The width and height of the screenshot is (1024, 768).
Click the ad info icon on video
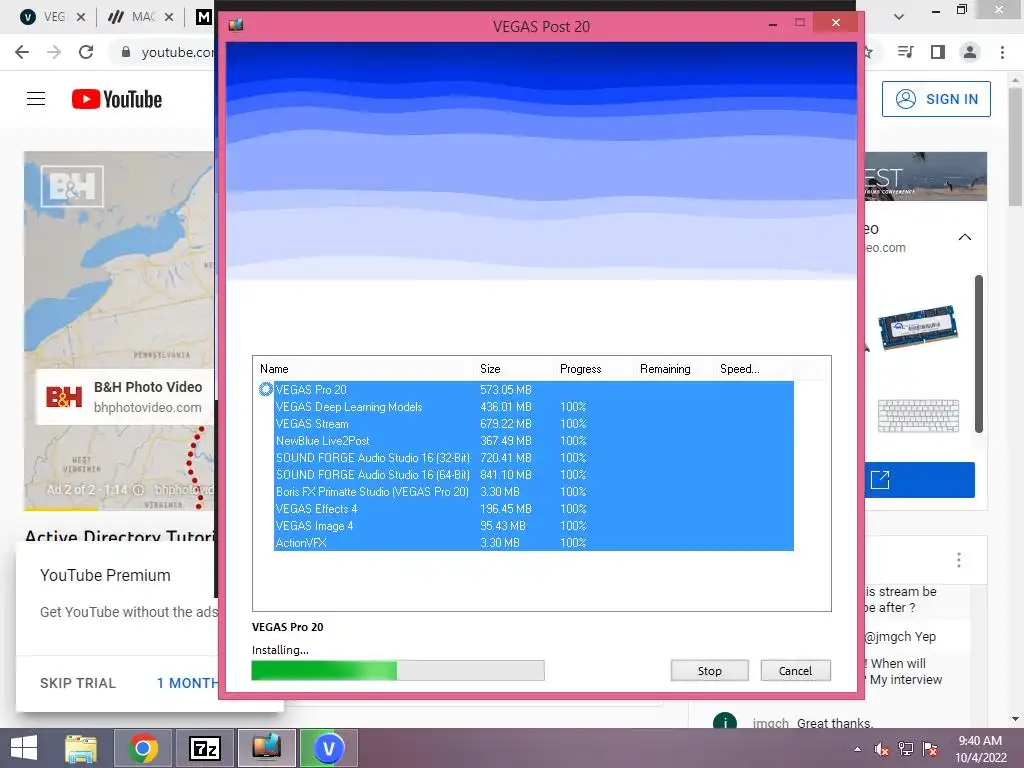tap(138, 489)
